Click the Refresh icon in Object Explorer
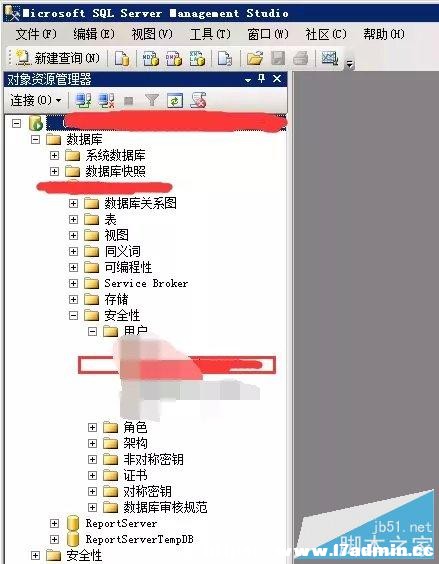The width and height of the screenshot is (439, 564). coord(175,100)
